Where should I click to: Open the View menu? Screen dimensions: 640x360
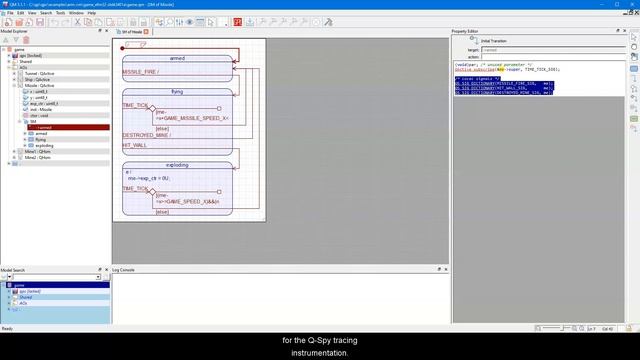pos(32,13)
